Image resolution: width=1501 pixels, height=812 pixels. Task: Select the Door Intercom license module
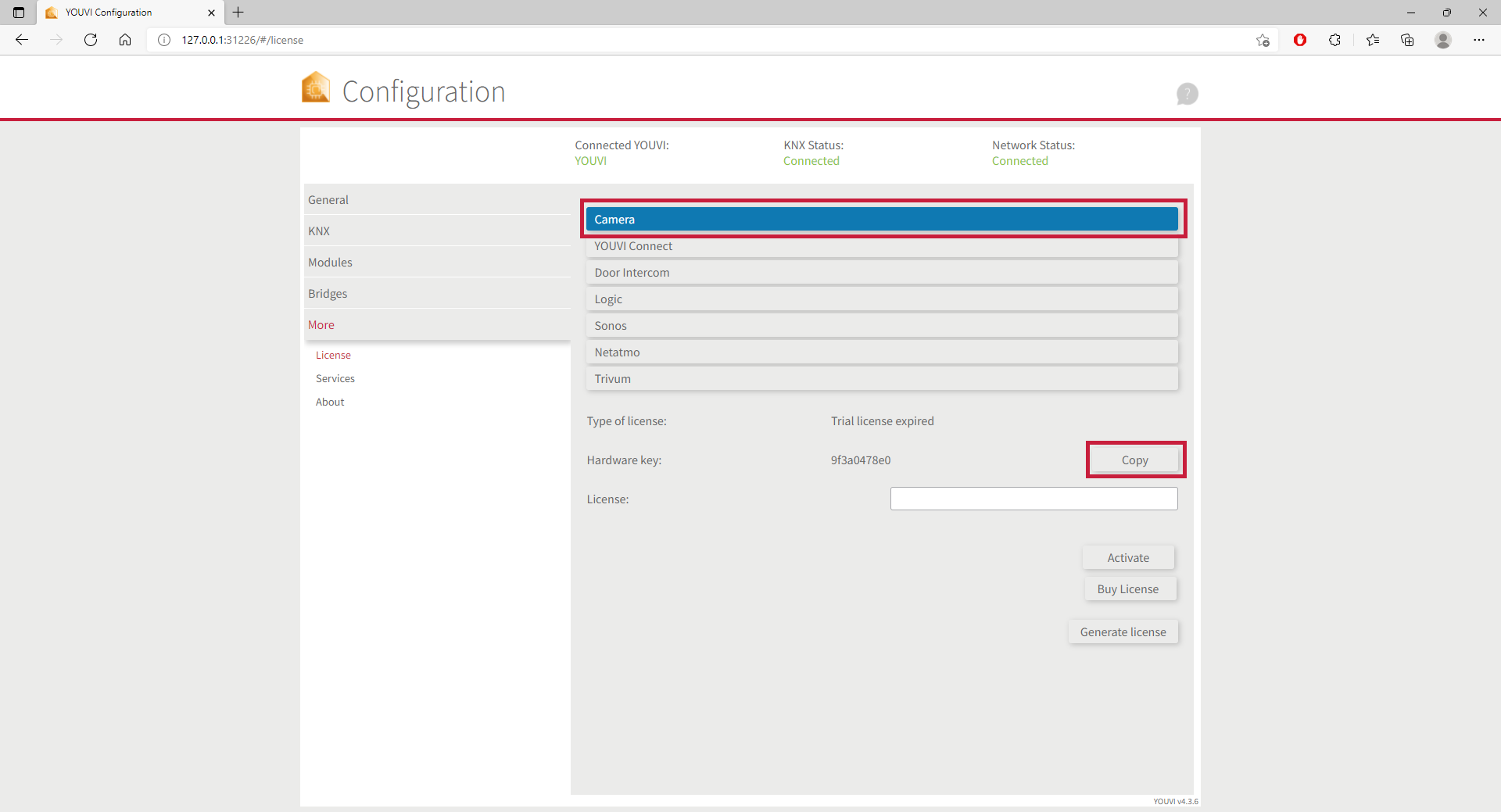(882, 273)
